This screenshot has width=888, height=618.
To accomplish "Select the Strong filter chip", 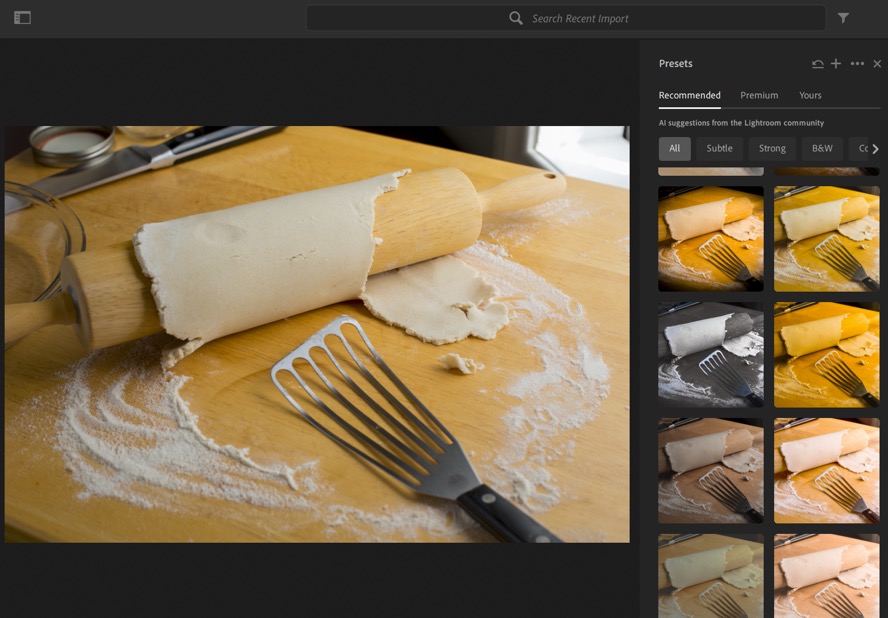I will click(x=772, y=149).
